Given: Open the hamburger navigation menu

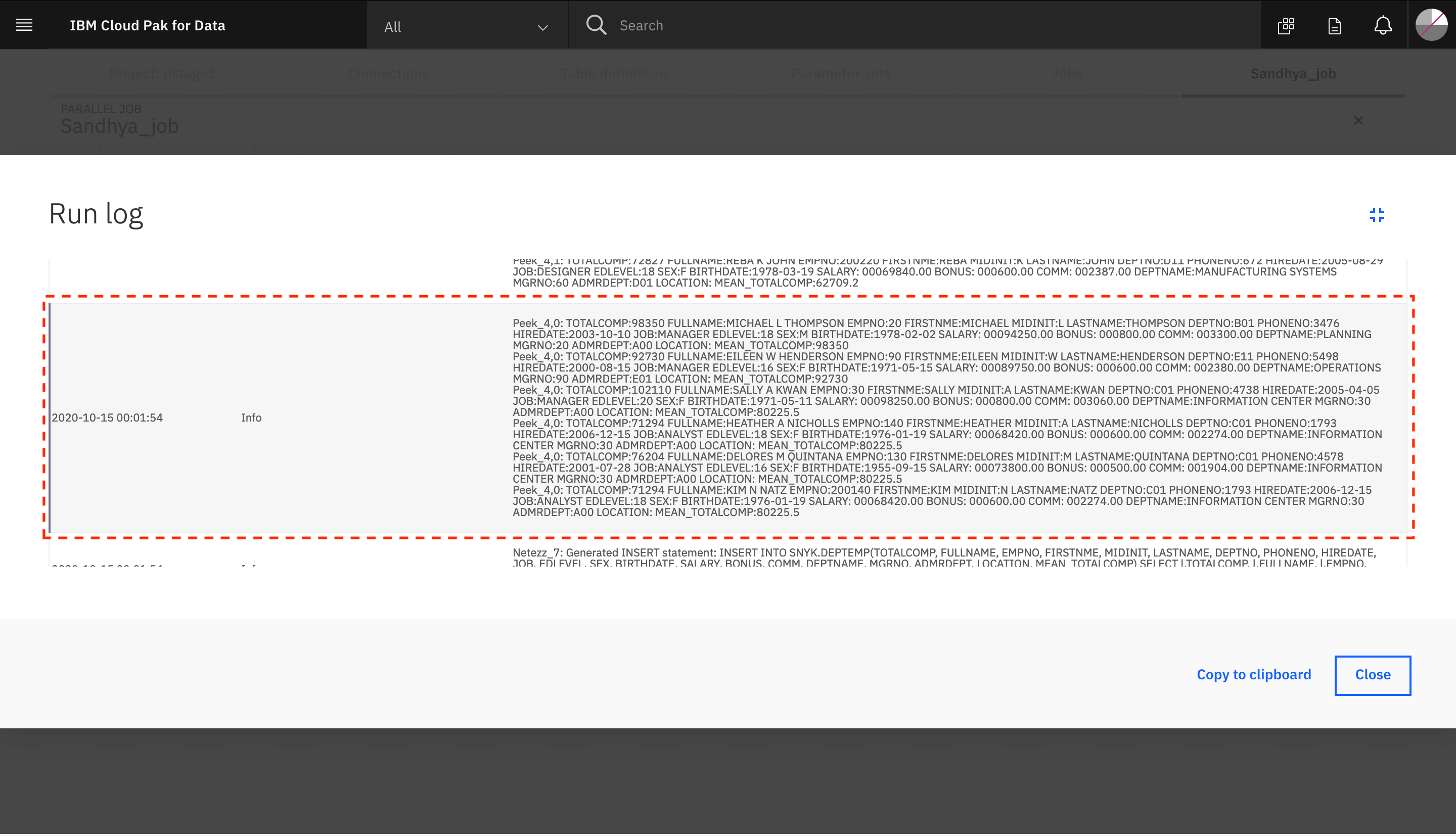Looking at the screenshot, I should pos(24,25).
